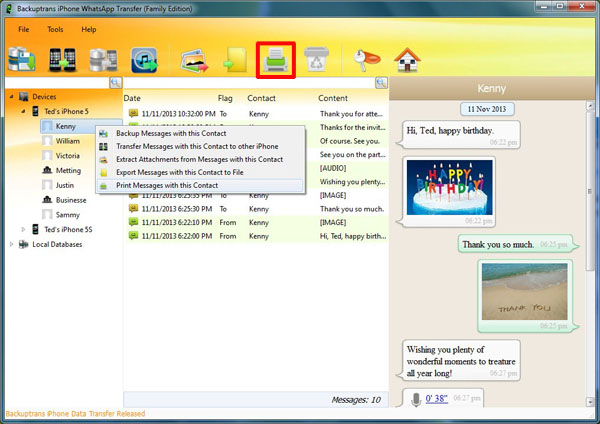Collapse Ted's iPhone 5 node
The image size is (600, 424).
(23, 111)
